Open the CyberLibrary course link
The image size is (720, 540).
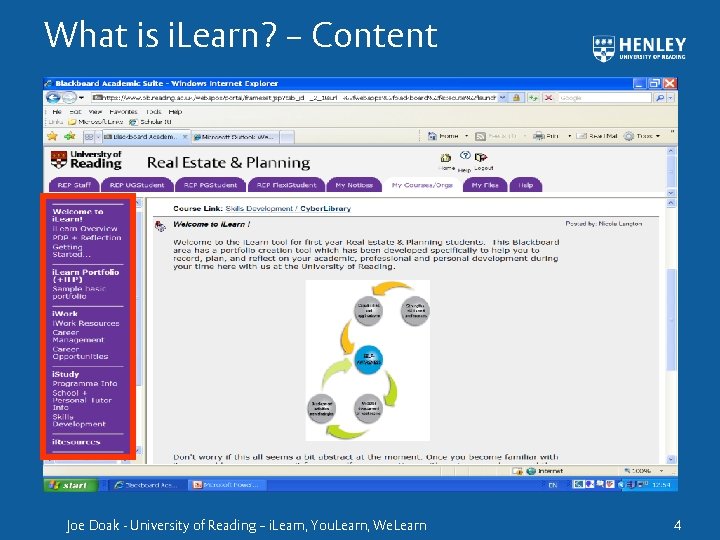tap(326, 208)
